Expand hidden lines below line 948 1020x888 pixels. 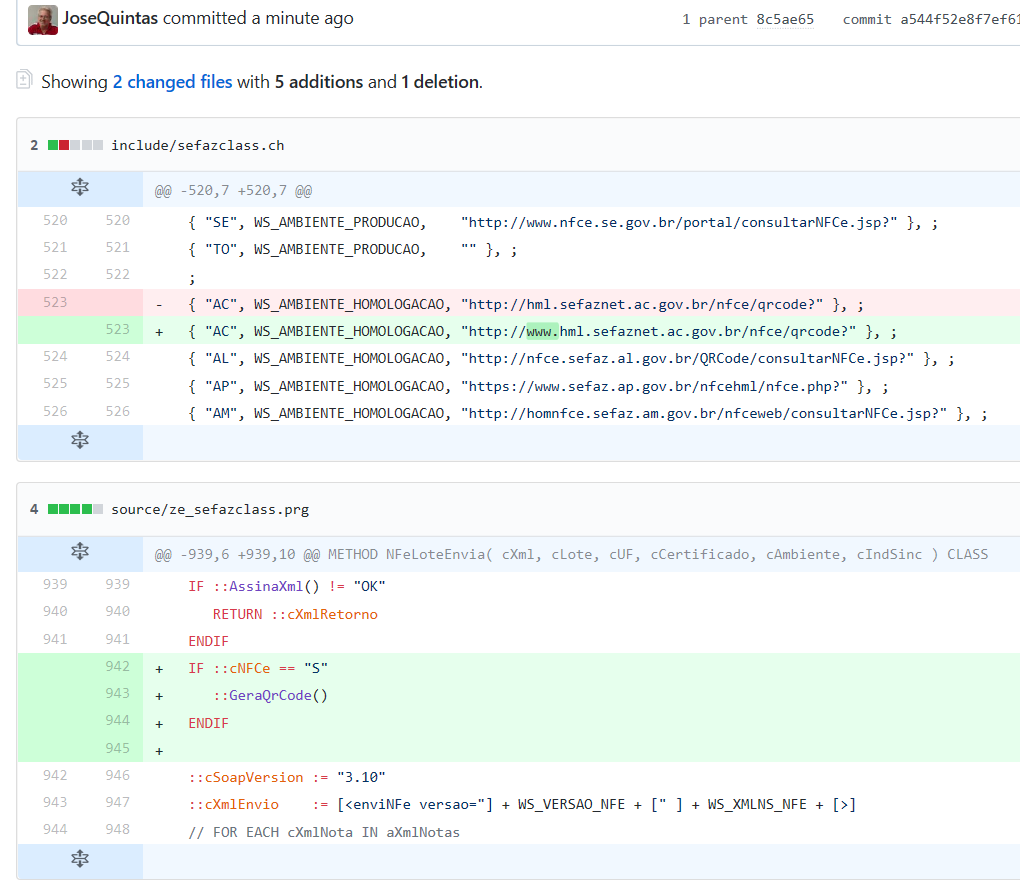(80, 859)
